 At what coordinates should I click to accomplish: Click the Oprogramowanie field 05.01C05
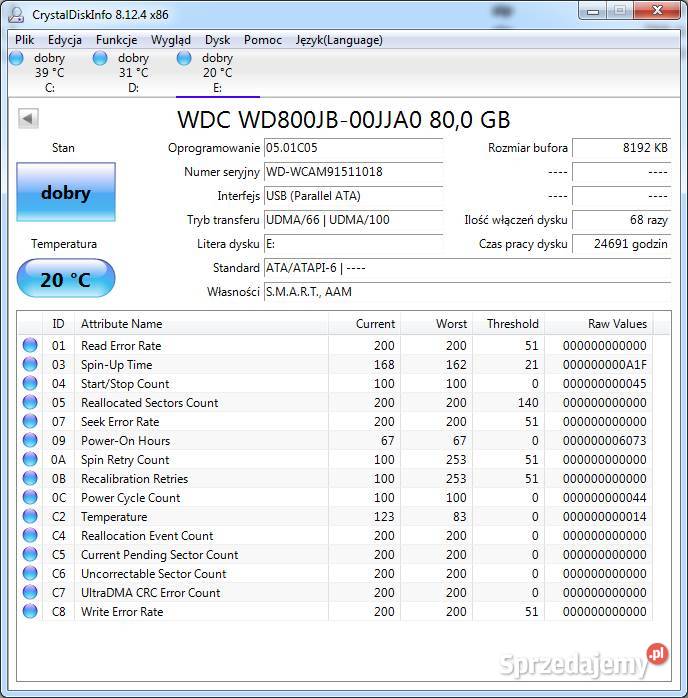tap(353, 148)
